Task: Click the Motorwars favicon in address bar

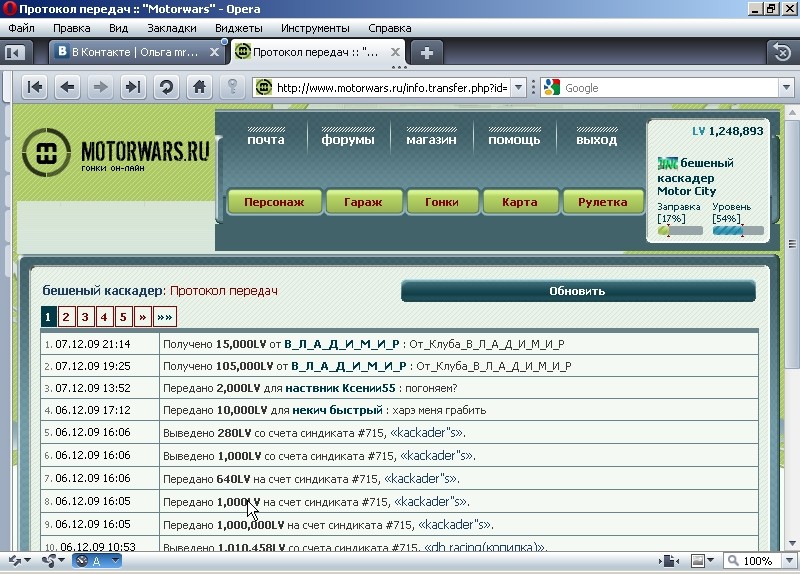Action: click(263, 88)
